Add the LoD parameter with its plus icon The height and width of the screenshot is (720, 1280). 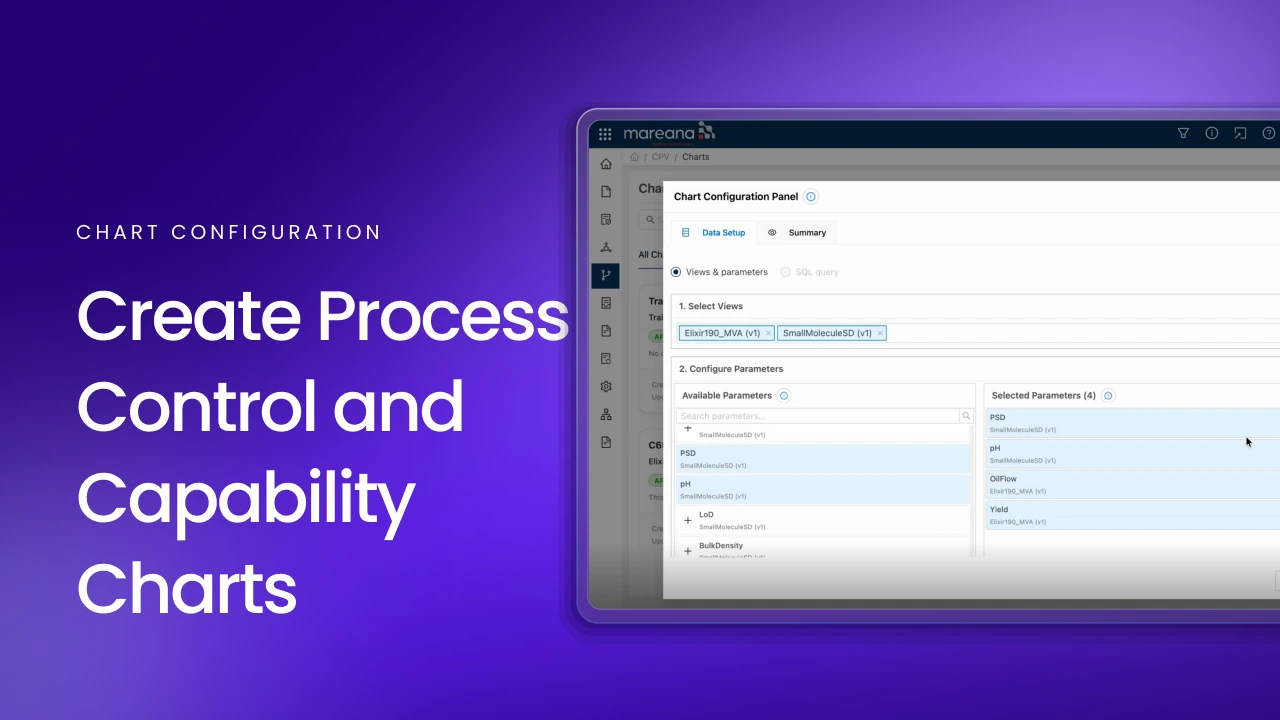click(688, 520)
